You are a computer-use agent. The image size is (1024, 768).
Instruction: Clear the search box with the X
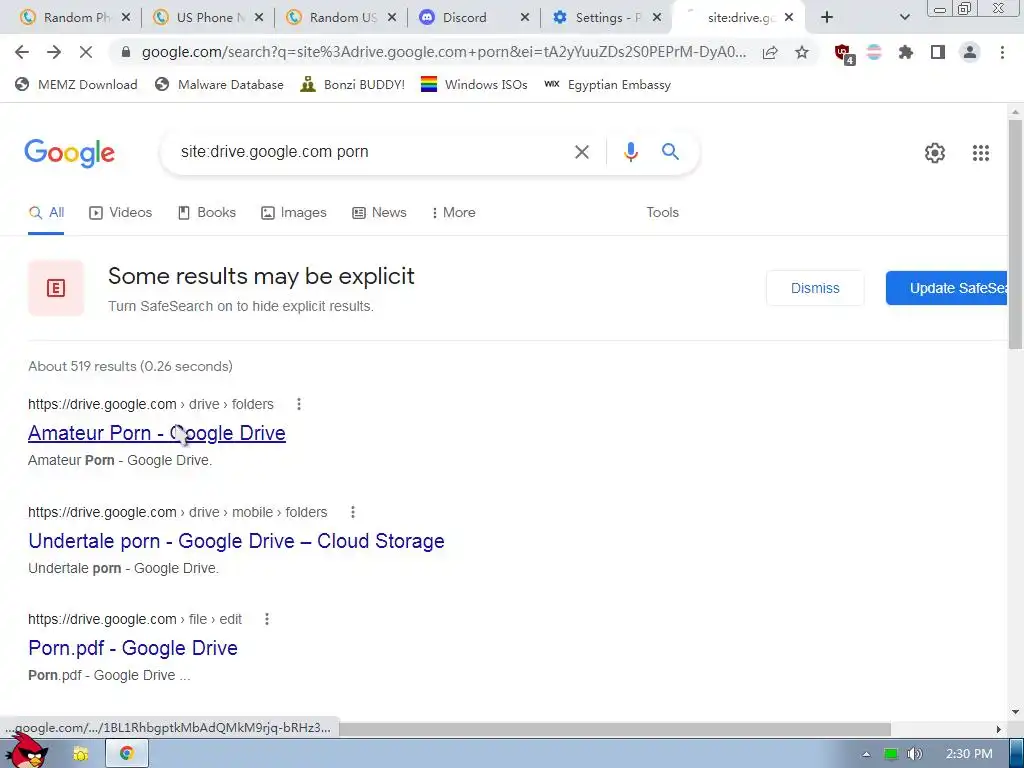[581, 152]
